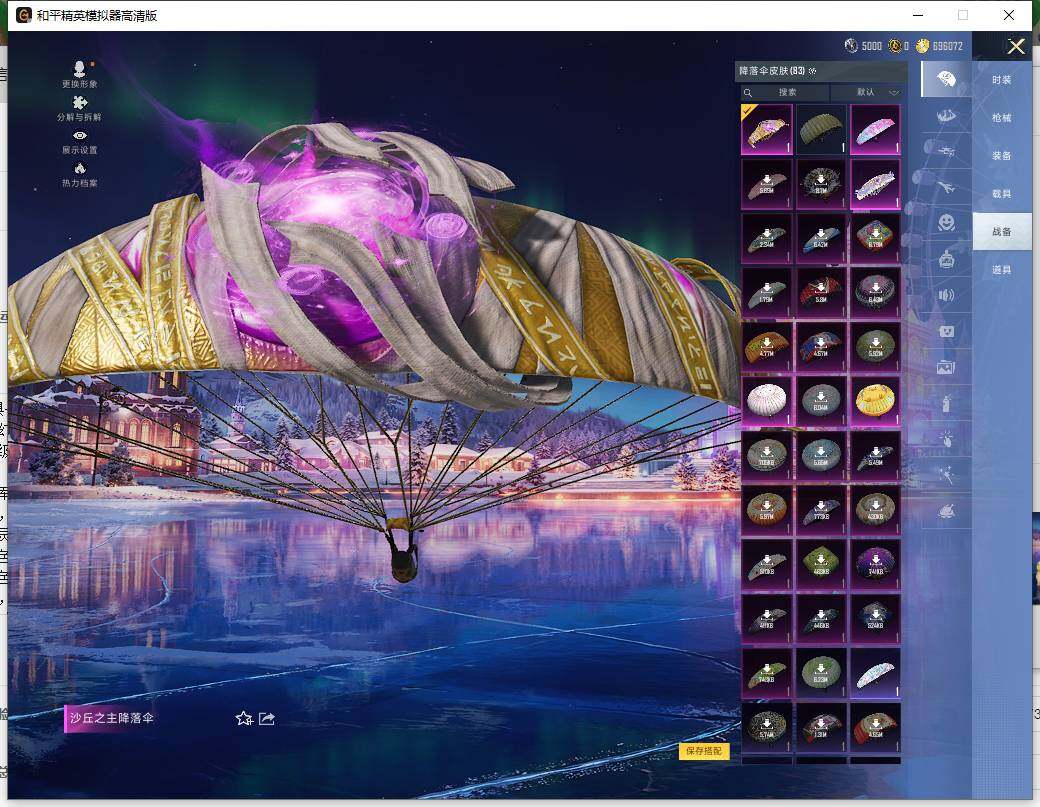Close the emulator window
The width and height of the screenshot is (1040, 807).
point(1009,15)
